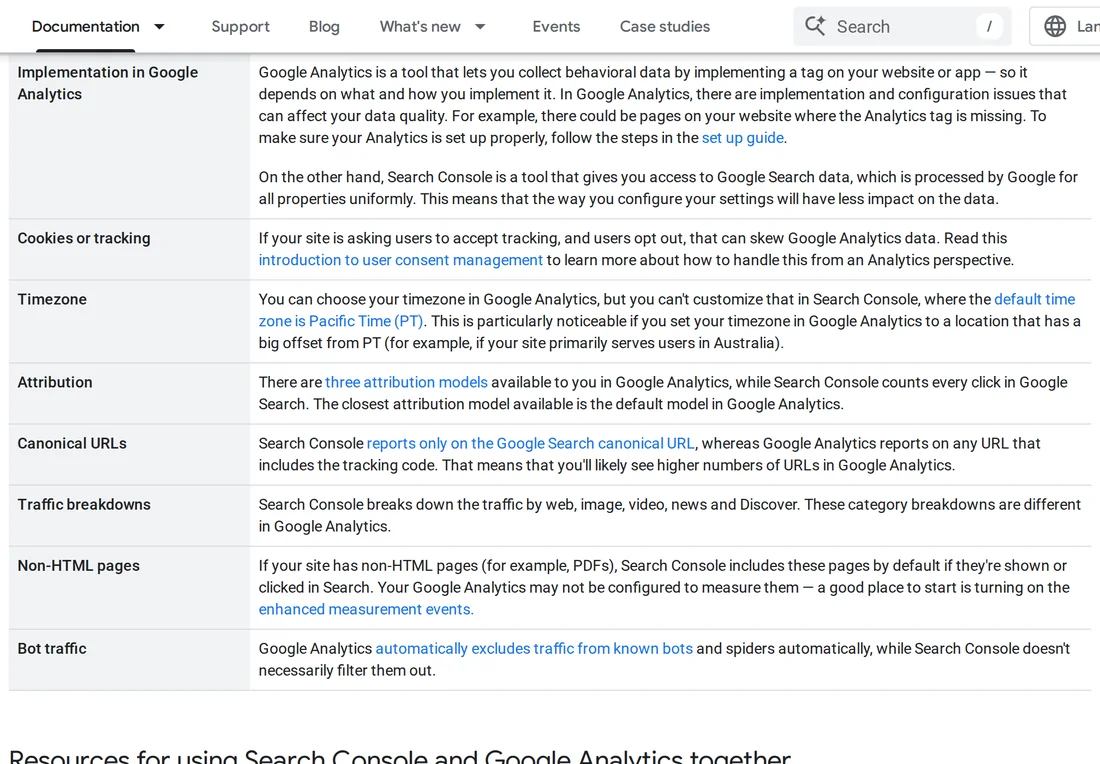Open the Events nav item

pos(556,27)
